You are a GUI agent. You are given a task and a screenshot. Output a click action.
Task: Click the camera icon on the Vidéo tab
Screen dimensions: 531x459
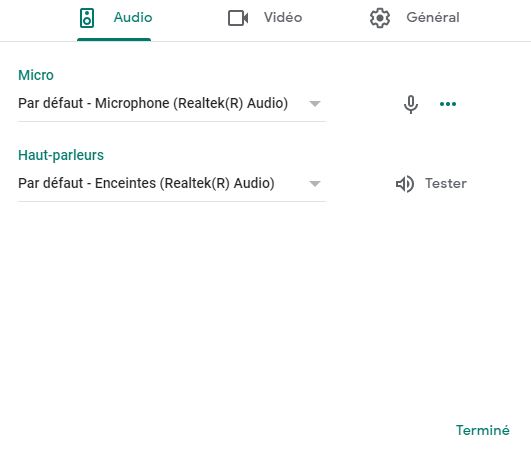(238, 18)
